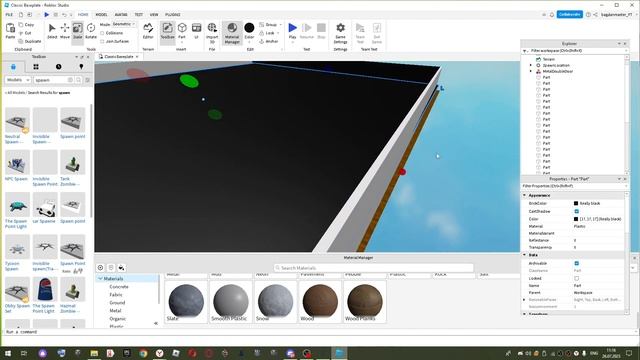The image size is (640, 360).
Task: Open the FILE menu
Action: click(9, 15)
